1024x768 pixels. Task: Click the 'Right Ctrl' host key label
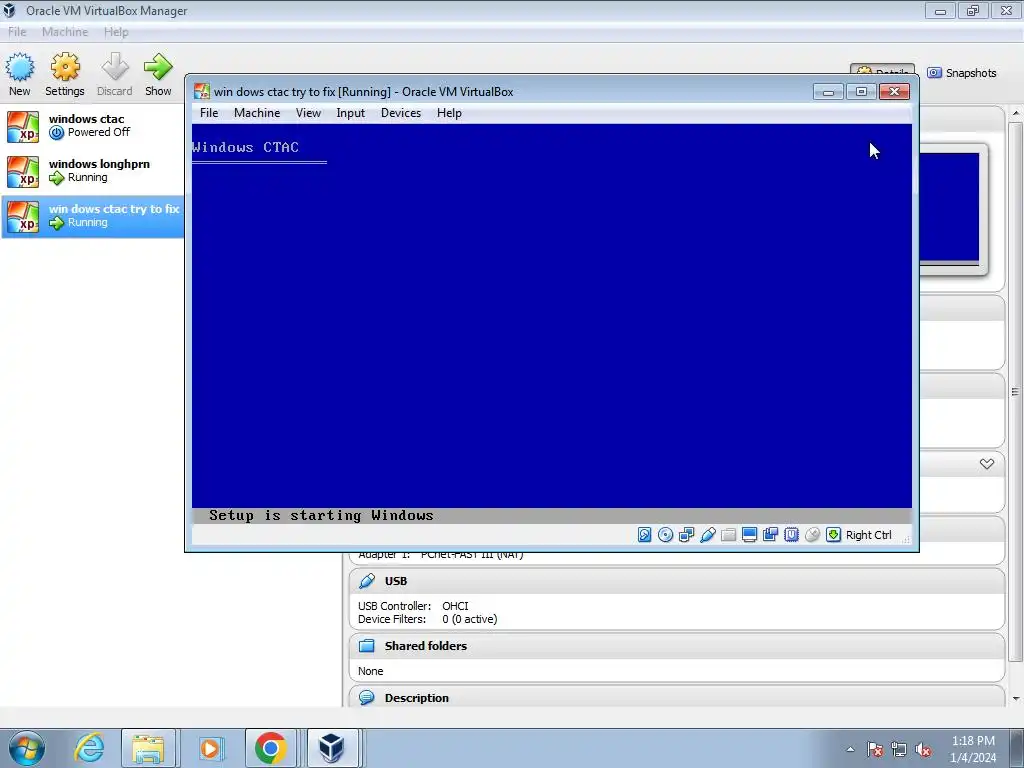click(869, 535)
